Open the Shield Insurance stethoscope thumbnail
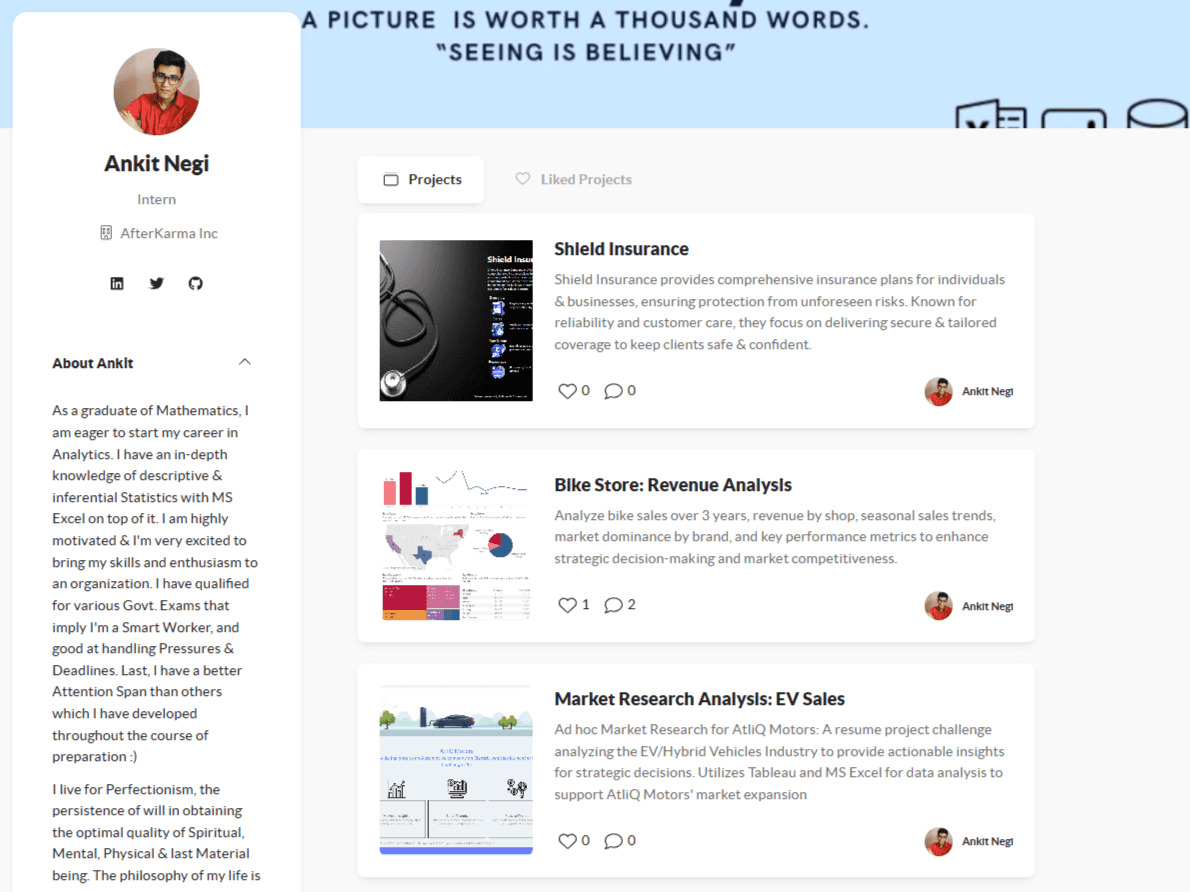 456,320
